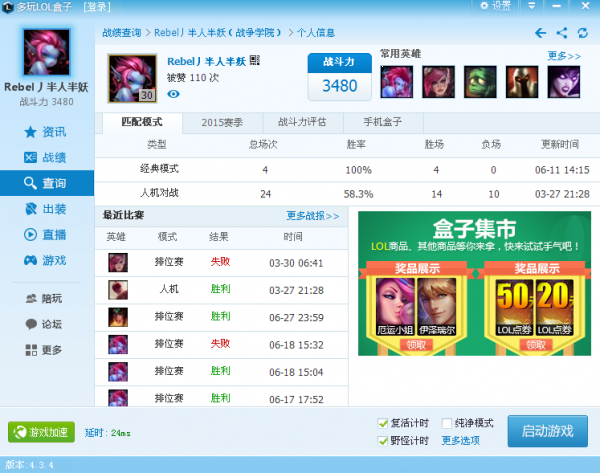600x473 pixels.
Task: Open lost match from 06-18 15:32
Action: coord(222,345)
